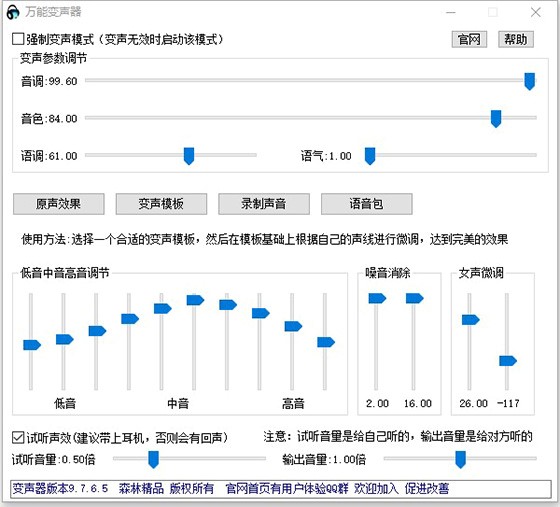Click the fifth equalizer band slider handle
Screen dimensions: 560x507
tap(162, 308)
